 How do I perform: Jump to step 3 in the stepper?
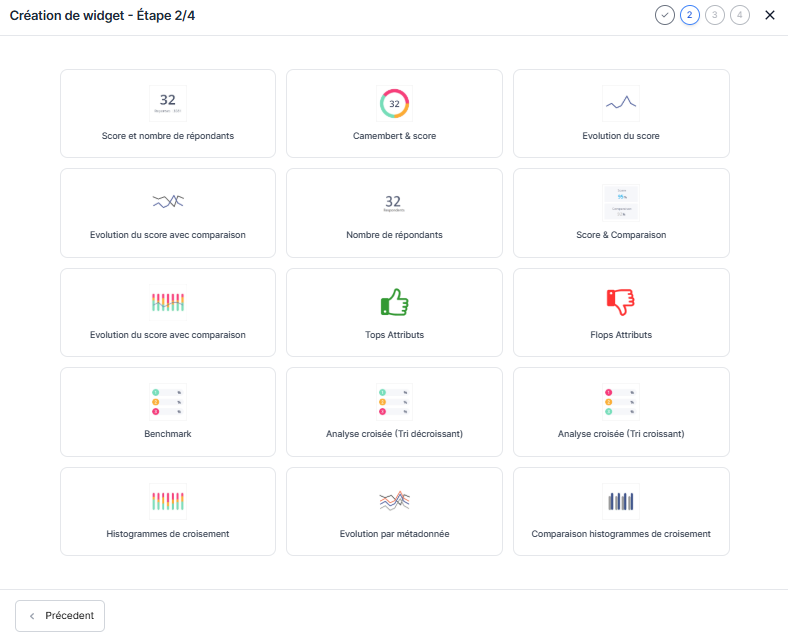click(x=715, y=15)
